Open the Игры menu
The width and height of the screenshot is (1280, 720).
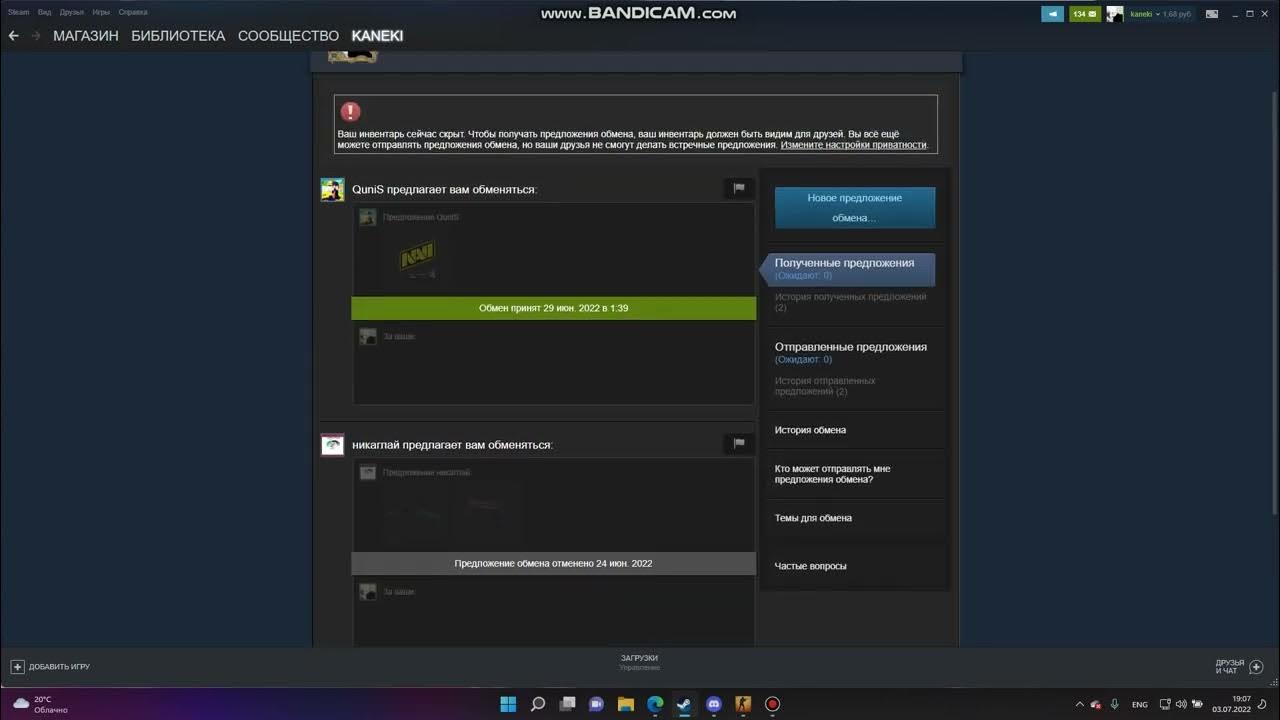coord(101,12)
